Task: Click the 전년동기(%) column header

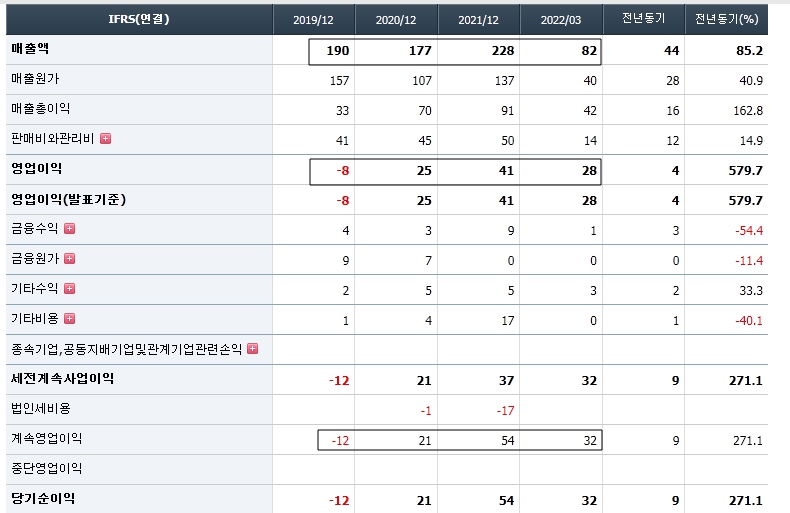Action: [727, 19]
